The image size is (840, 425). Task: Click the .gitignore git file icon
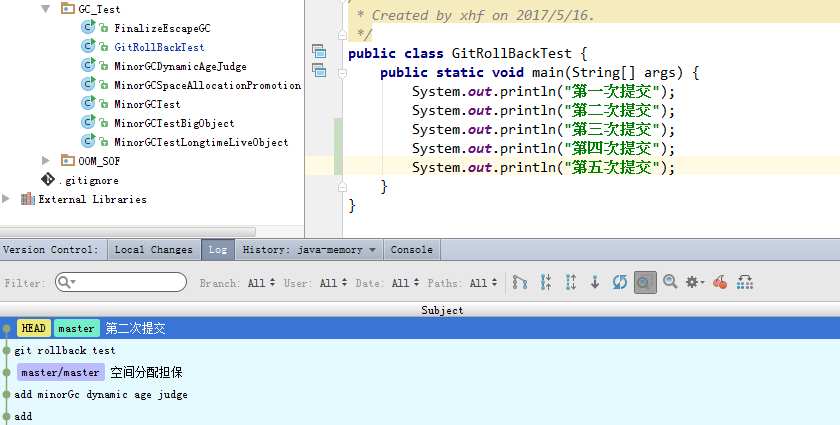pyautogui.click(x=48, y=179)
